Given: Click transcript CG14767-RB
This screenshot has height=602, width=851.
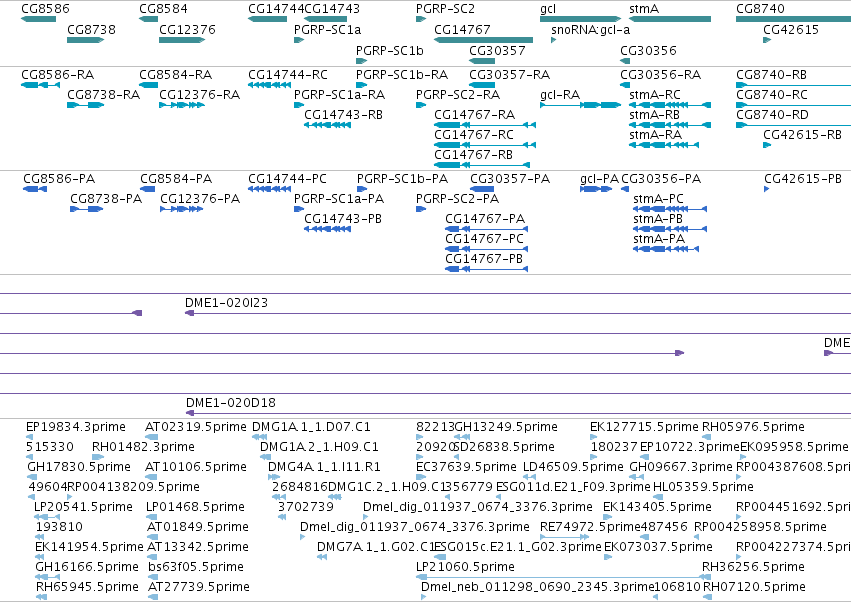Looking at the screenshot, I should tap(482, 165).
